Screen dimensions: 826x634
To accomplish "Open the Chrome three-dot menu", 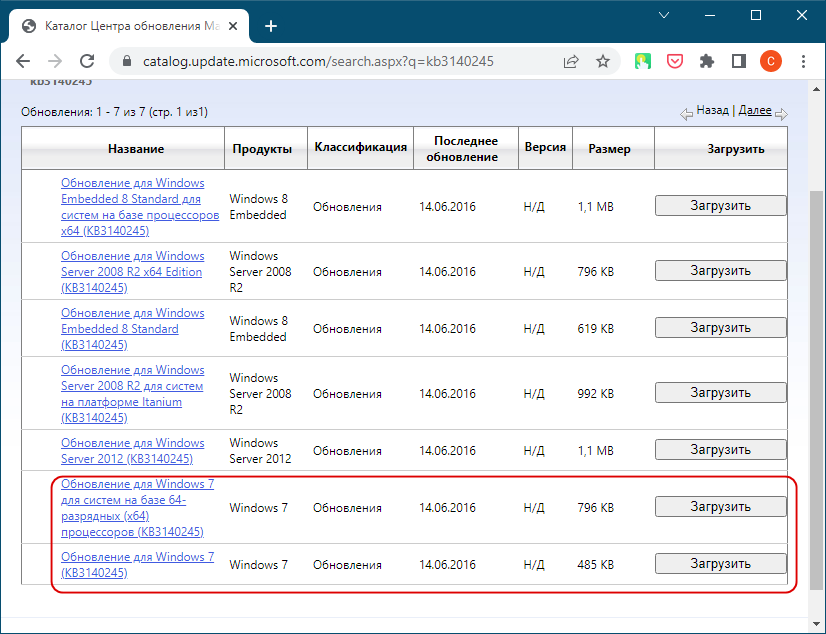I will (x=803, y=62).
